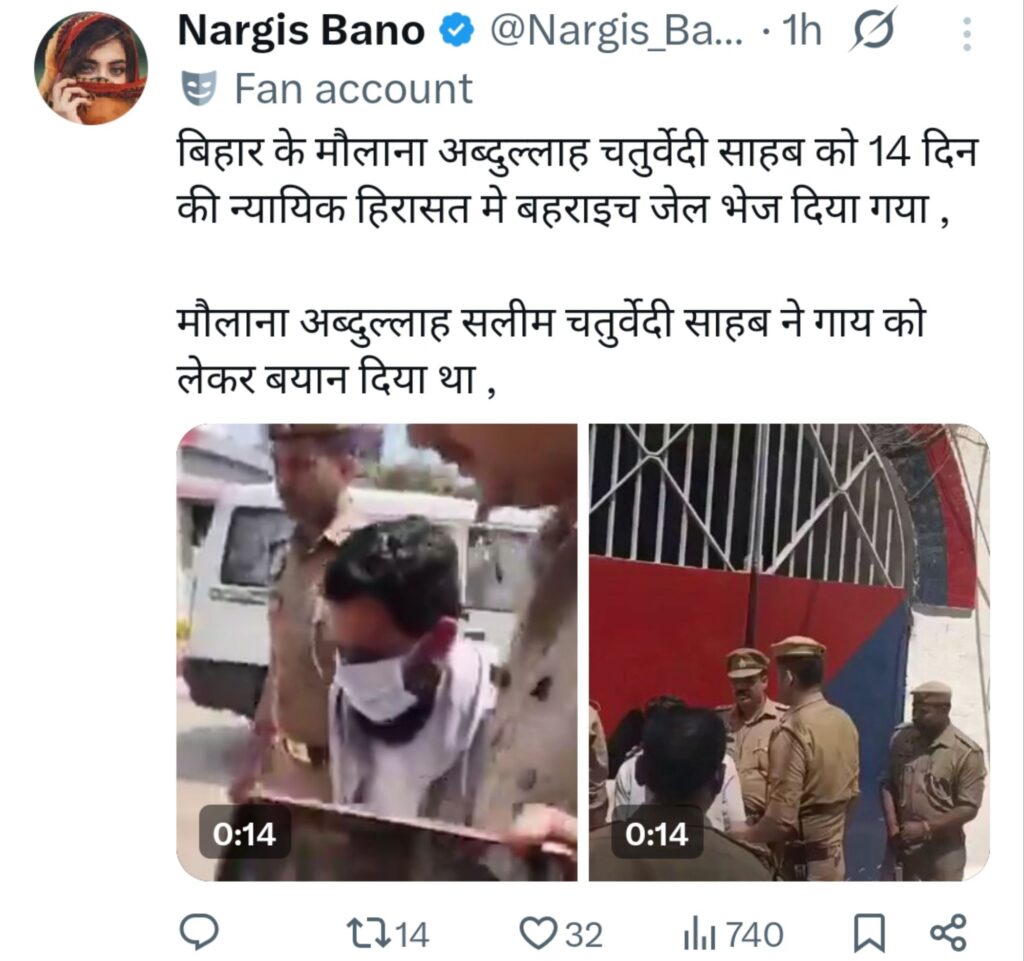Like the tweet with 32 likes

click(x=560, y=934)
